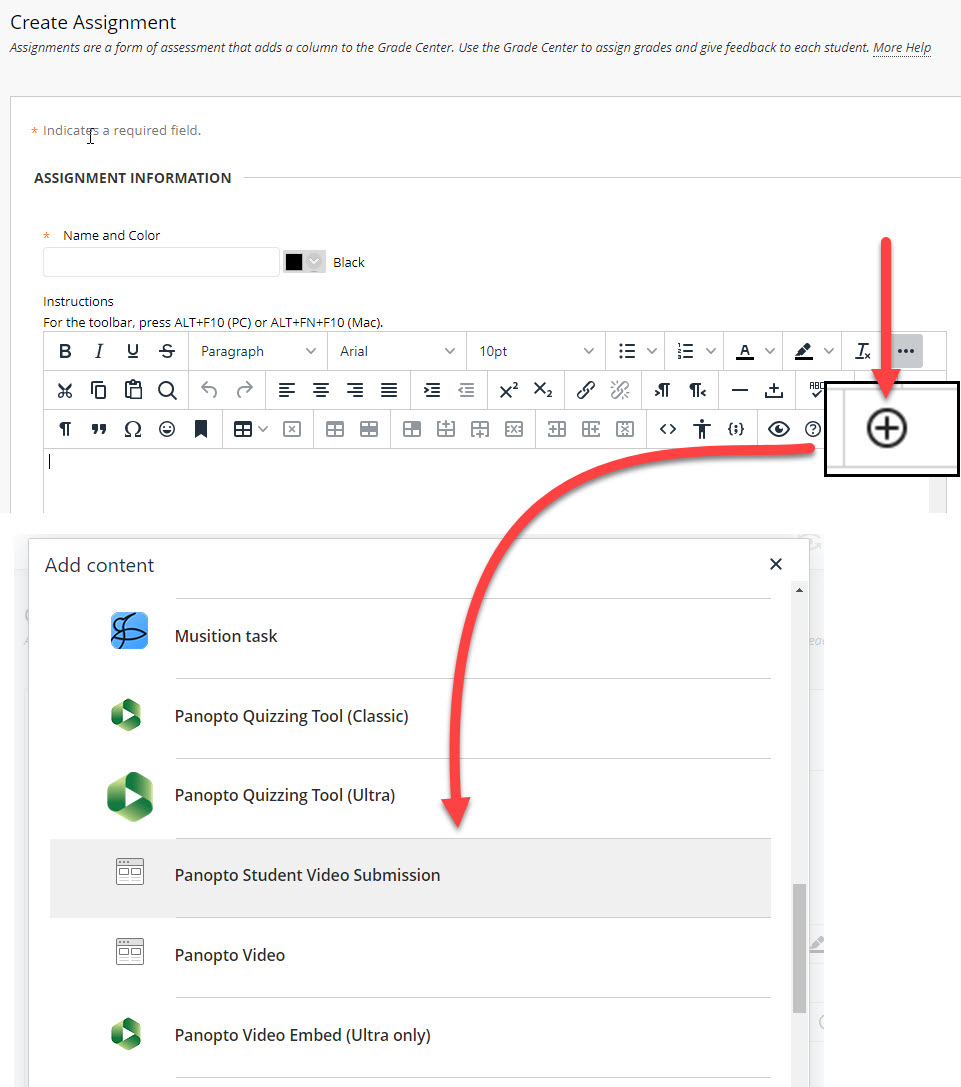The width and height of the screenshot is (961, 1087).
Task: Cut selection with the scissors icon
Action: (x=65, y=390)
